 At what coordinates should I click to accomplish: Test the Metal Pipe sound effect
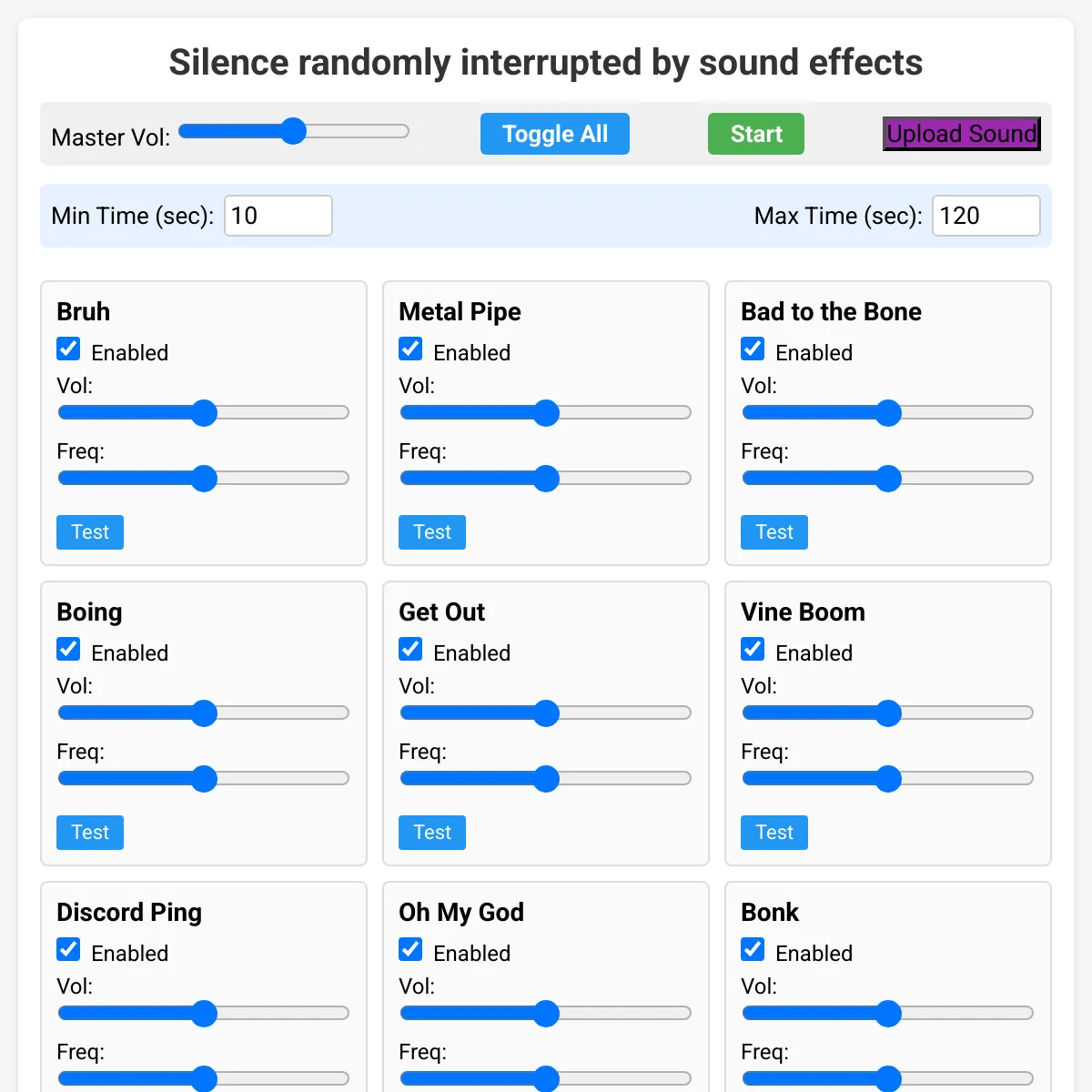pos(431,532)
